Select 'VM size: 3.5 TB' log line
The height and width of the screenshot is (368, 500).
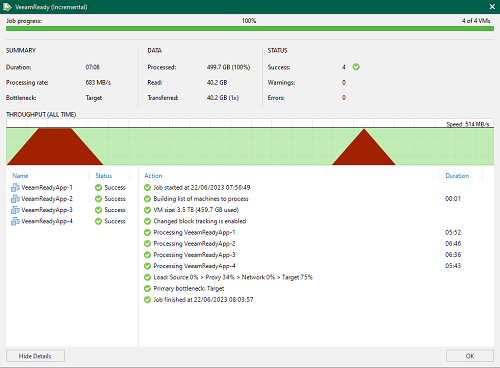(x=196, y=210)
